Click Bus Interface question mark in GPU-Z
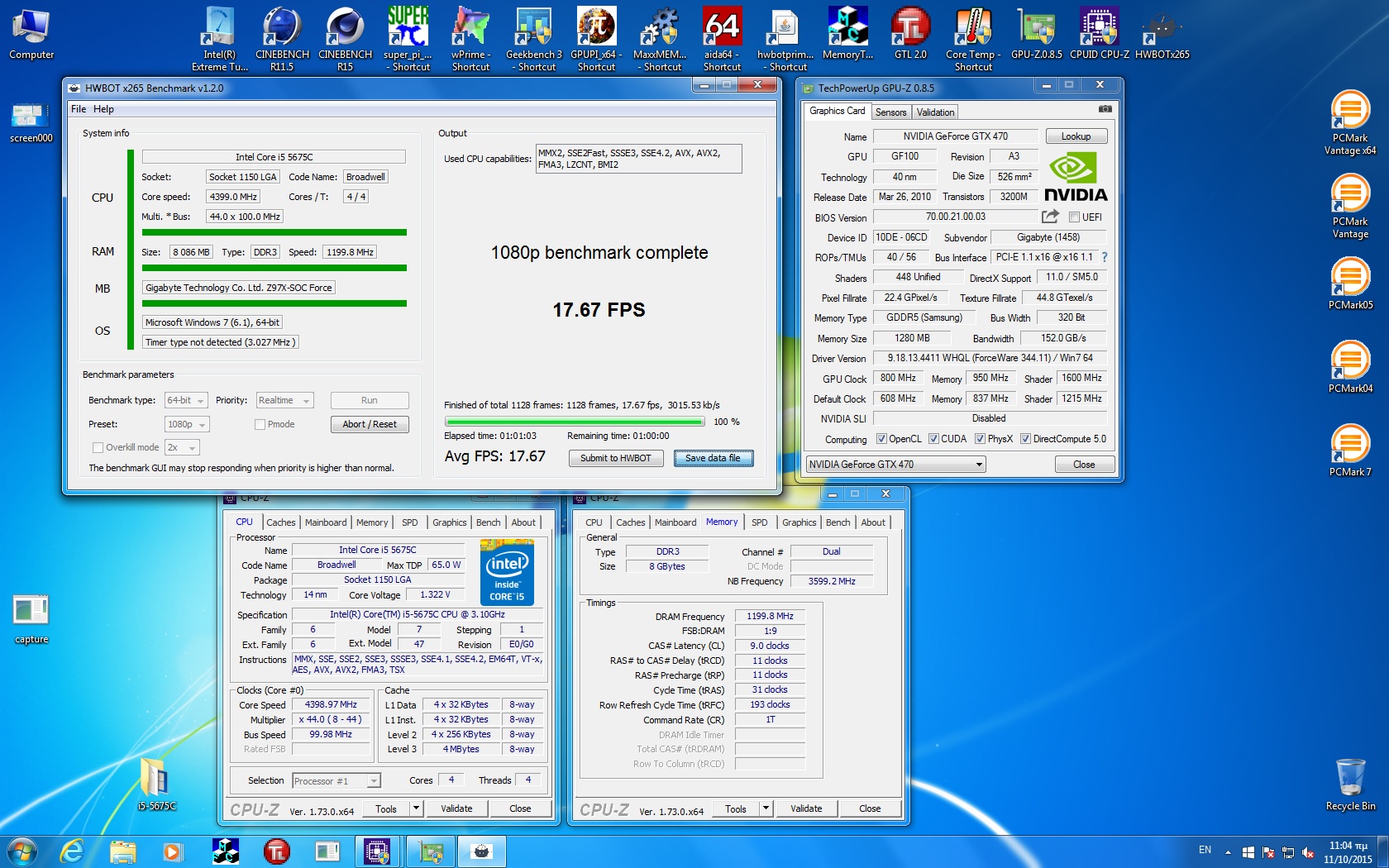Image resolution: width=1389 pixels, height=868 pixels. coord(1105,257)
